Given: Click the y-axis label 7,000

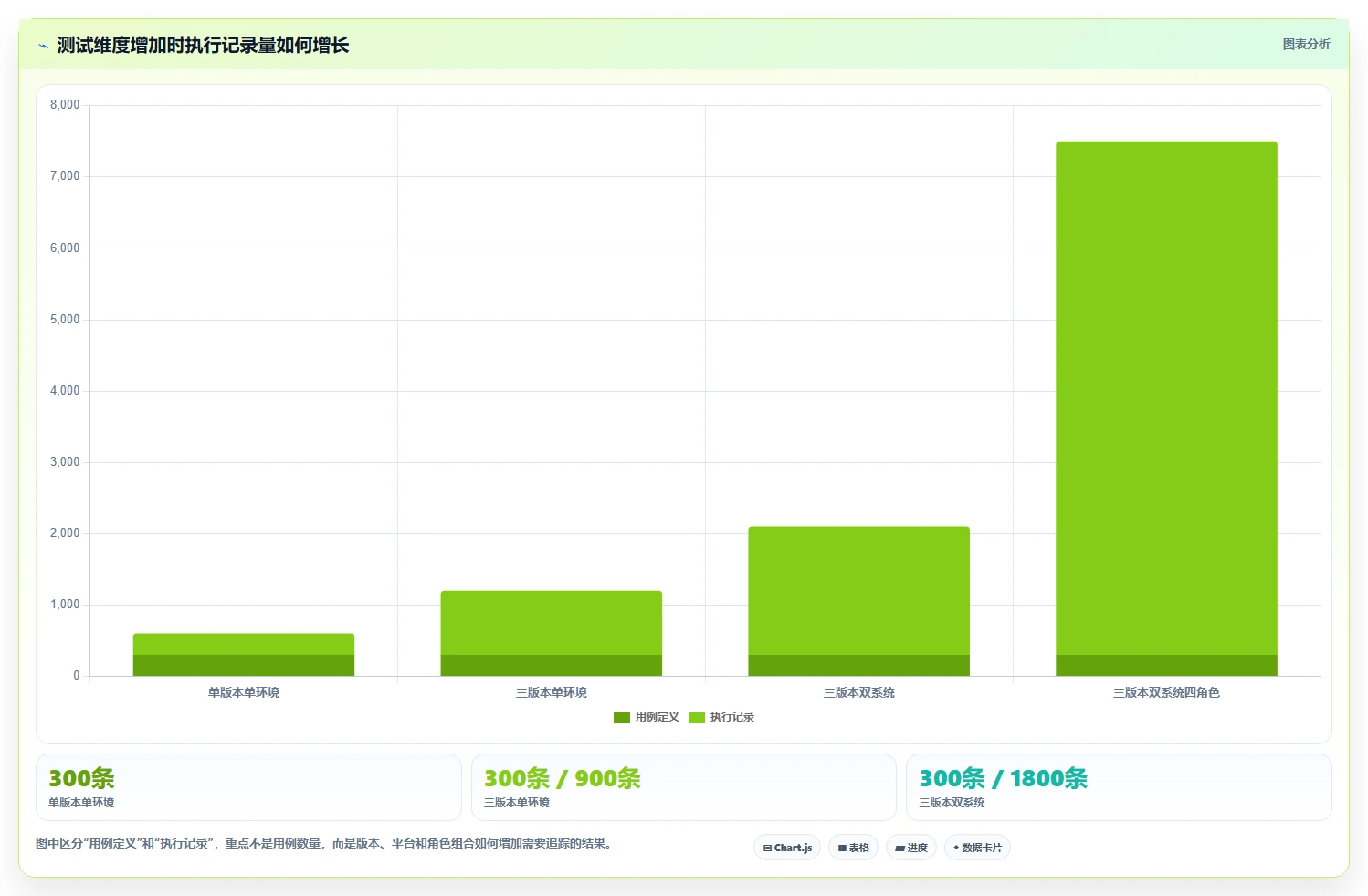Looking at the screenshot, I should (x=65, y=176).
